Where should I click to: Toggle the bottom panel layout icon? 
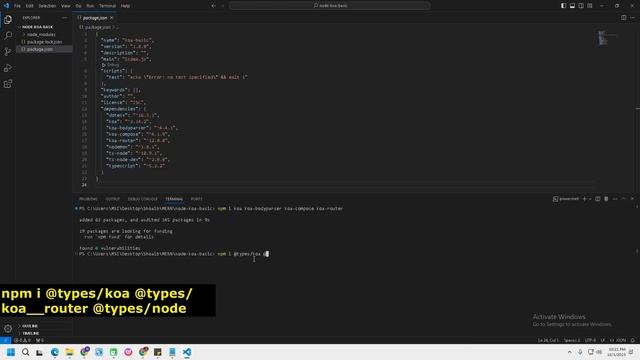(572, 6)
